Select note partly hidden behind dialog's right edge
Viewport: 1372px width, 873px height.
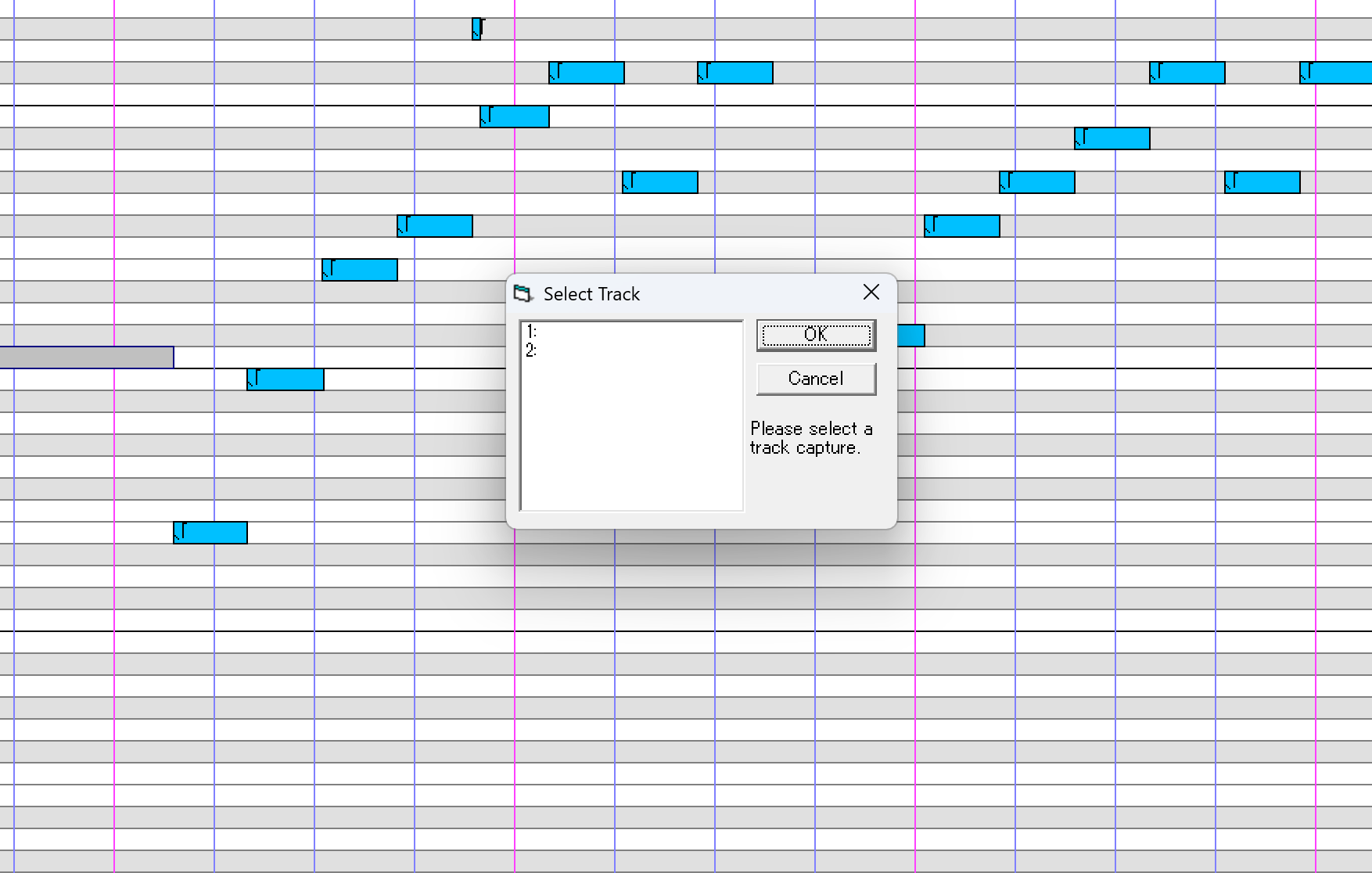(911, 336)
